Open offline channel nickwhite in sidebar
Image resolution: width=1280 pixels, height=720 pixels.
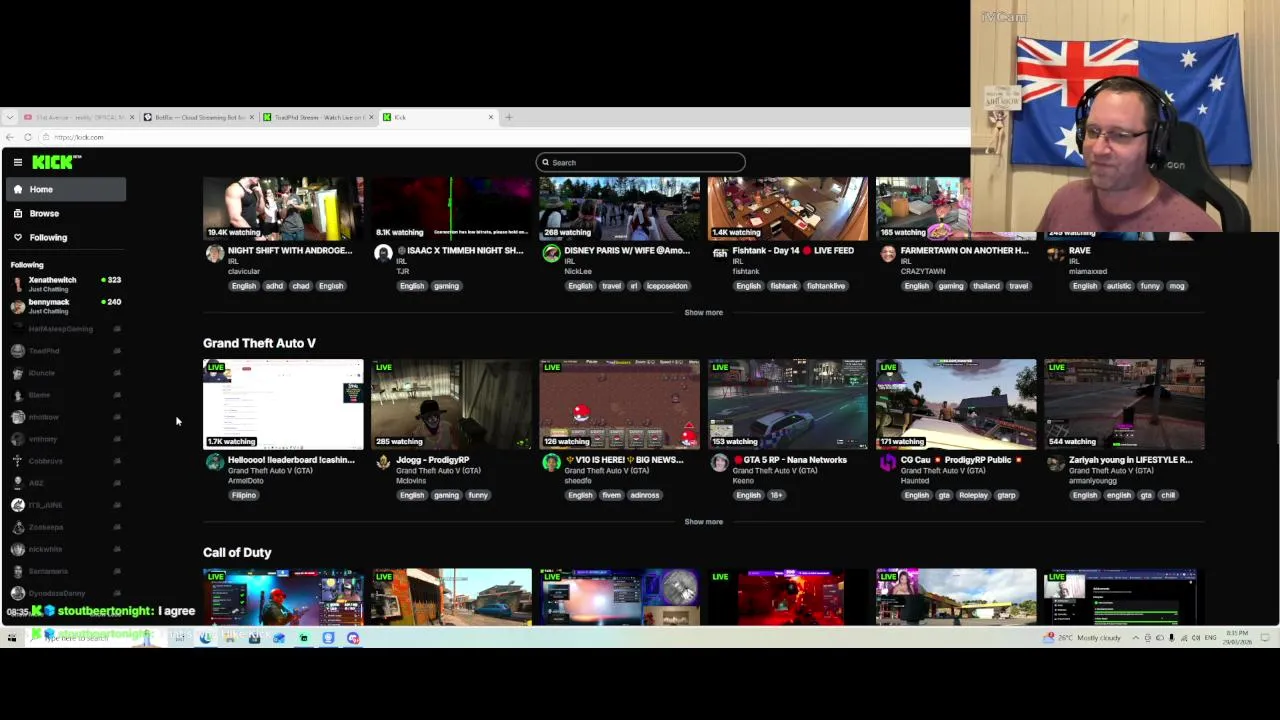pyautogui.click(x=66, y=548)
